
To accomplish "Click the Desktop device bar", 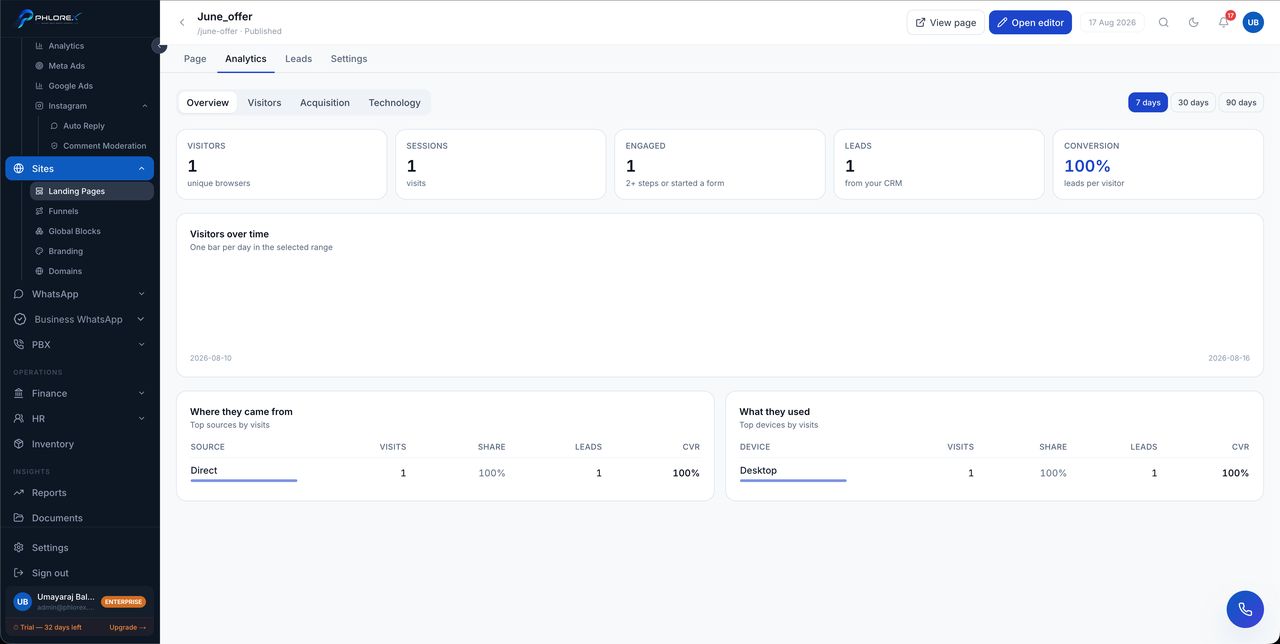I will [x=793, y=481].
